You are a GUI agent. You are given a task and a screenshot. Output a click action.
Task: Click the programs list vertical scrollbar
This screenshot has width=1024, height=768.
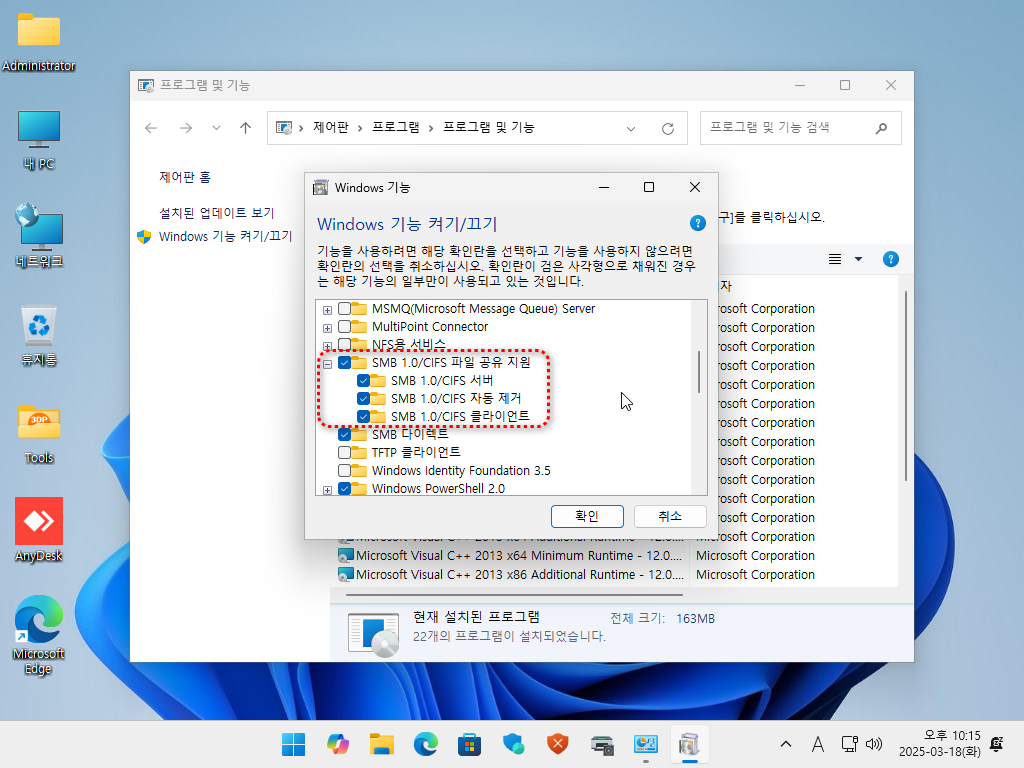click(x=906, y=386)
